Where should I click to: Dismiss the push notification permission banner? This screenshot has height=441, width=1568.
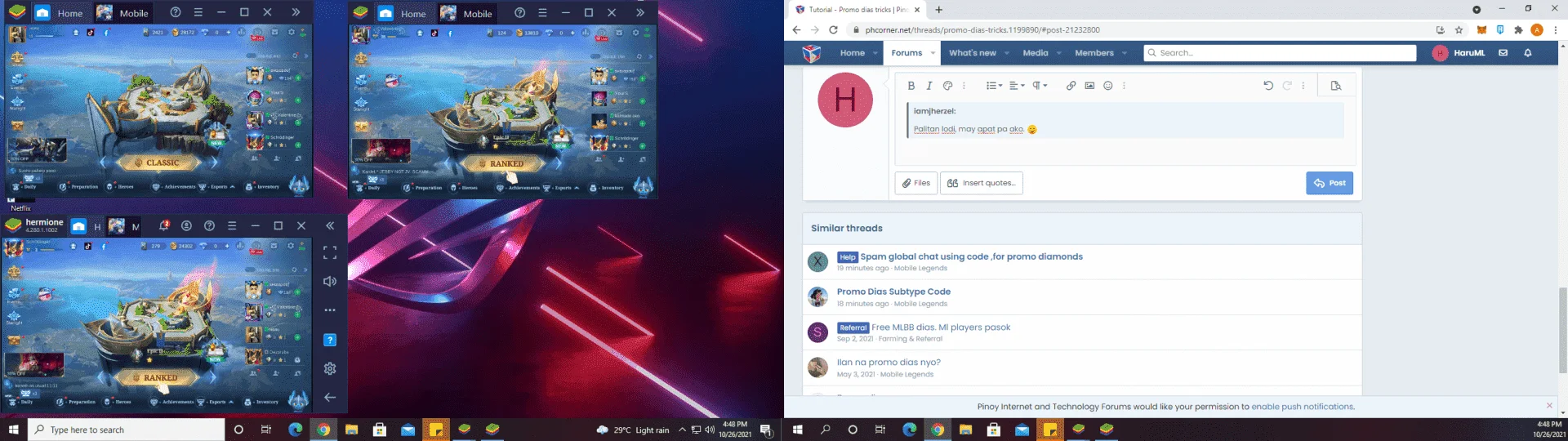(x=1549, y=406)
